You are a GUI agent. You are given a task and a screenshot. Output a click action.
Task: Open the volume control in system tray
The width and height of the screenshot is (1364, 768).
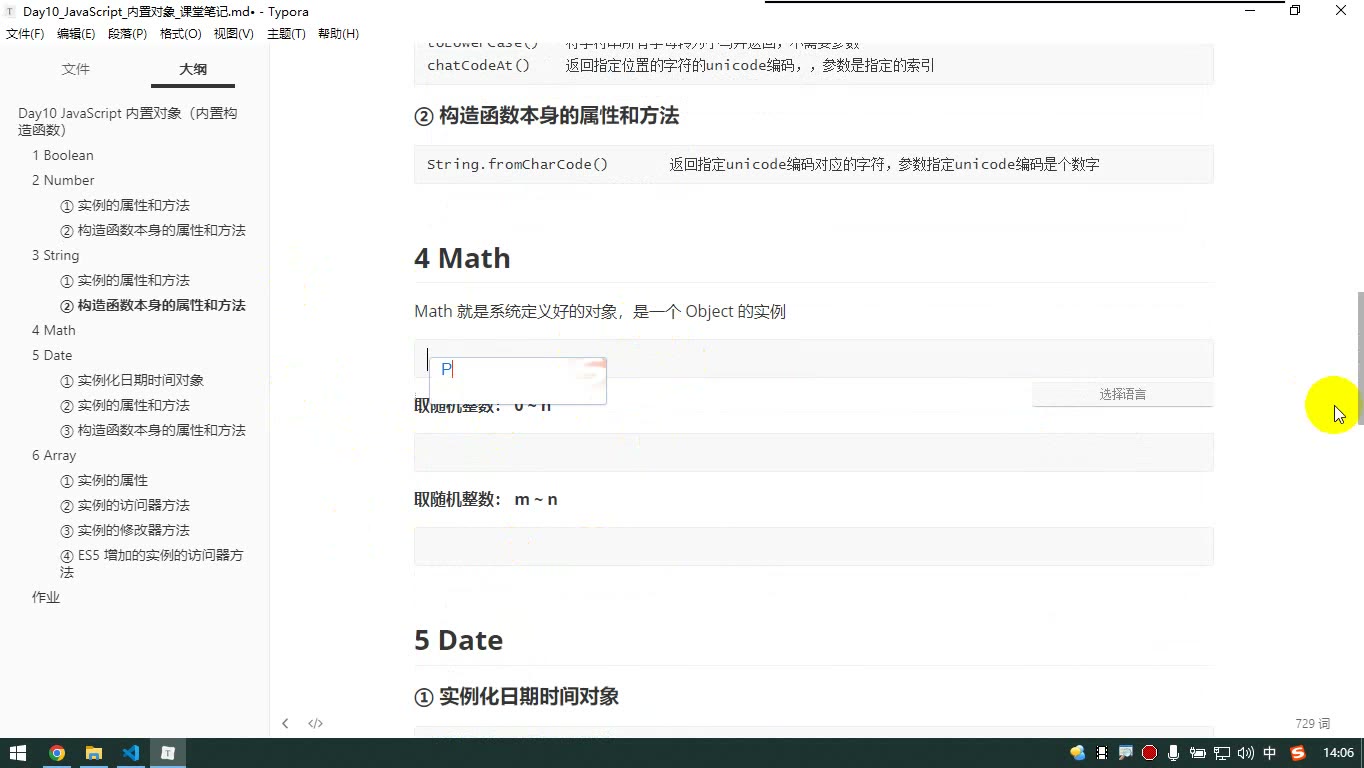[x=1246, y=753]
